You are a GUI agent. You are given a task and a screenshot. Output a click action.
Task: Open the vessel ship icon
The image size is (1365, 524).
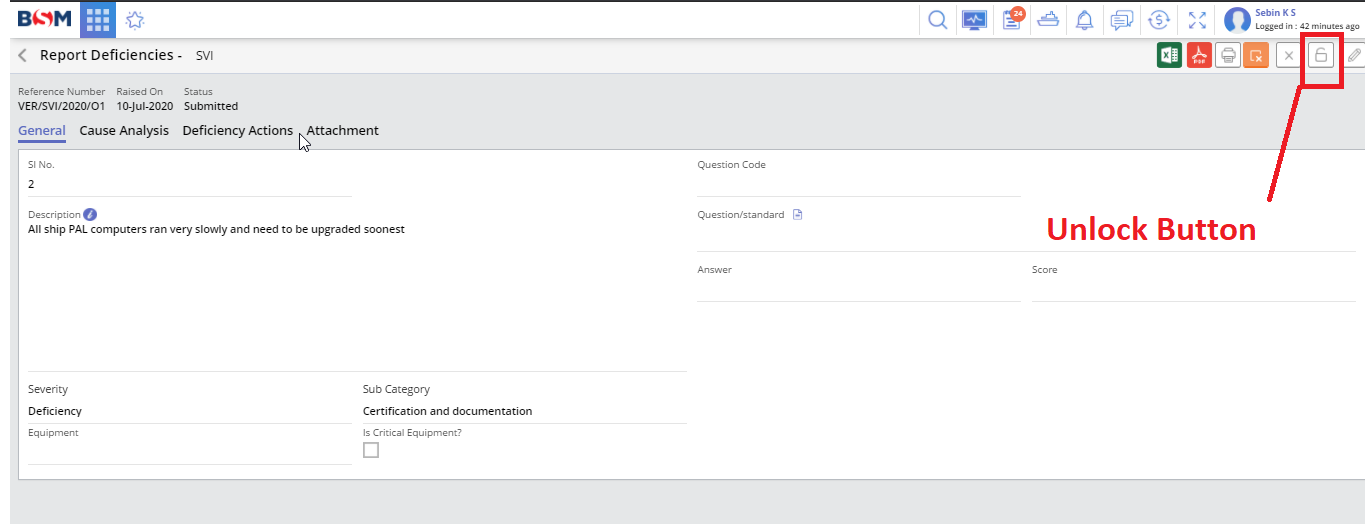(1049, 20)
